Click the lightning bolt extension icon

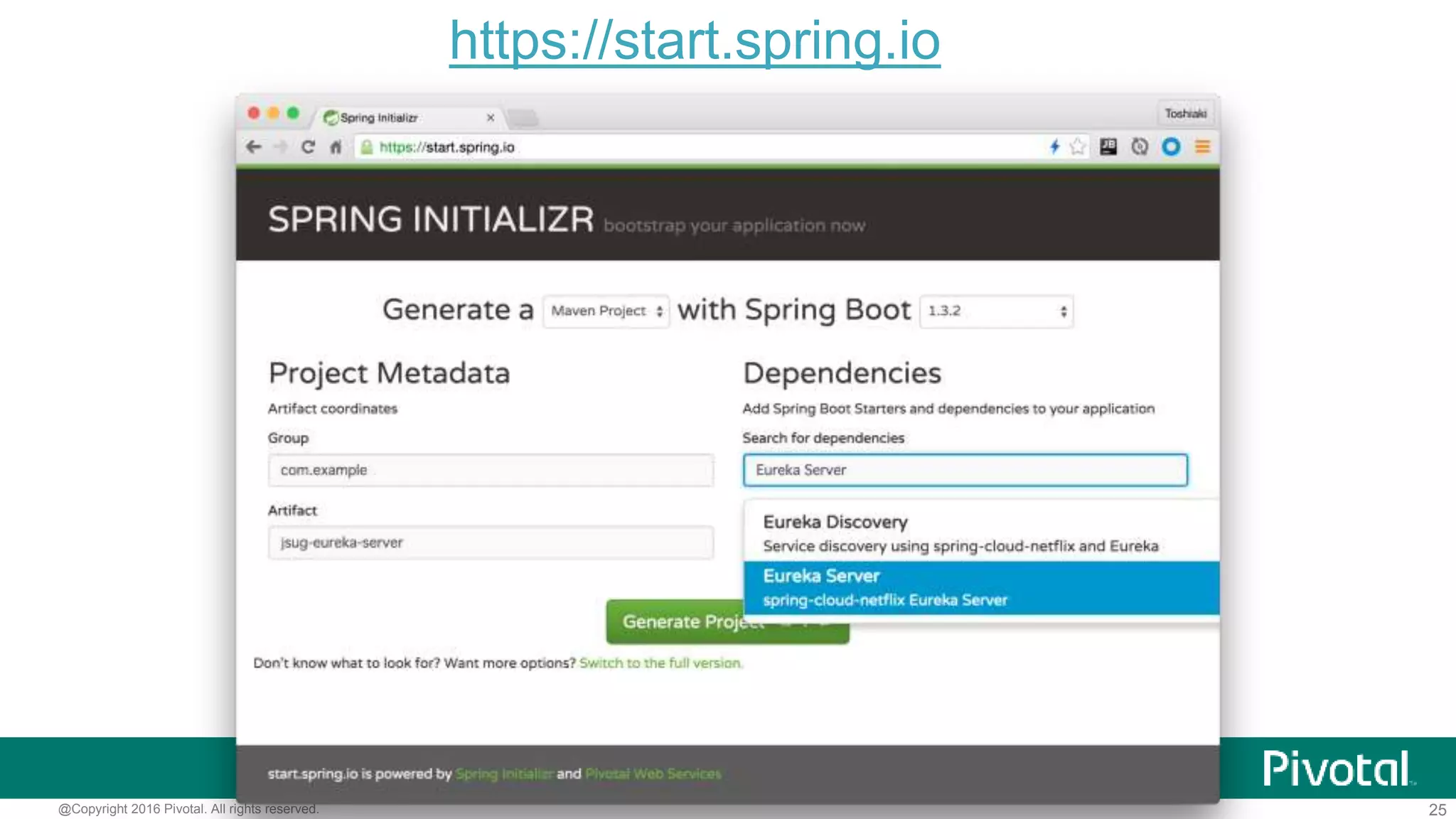[x=1055, y=146]
